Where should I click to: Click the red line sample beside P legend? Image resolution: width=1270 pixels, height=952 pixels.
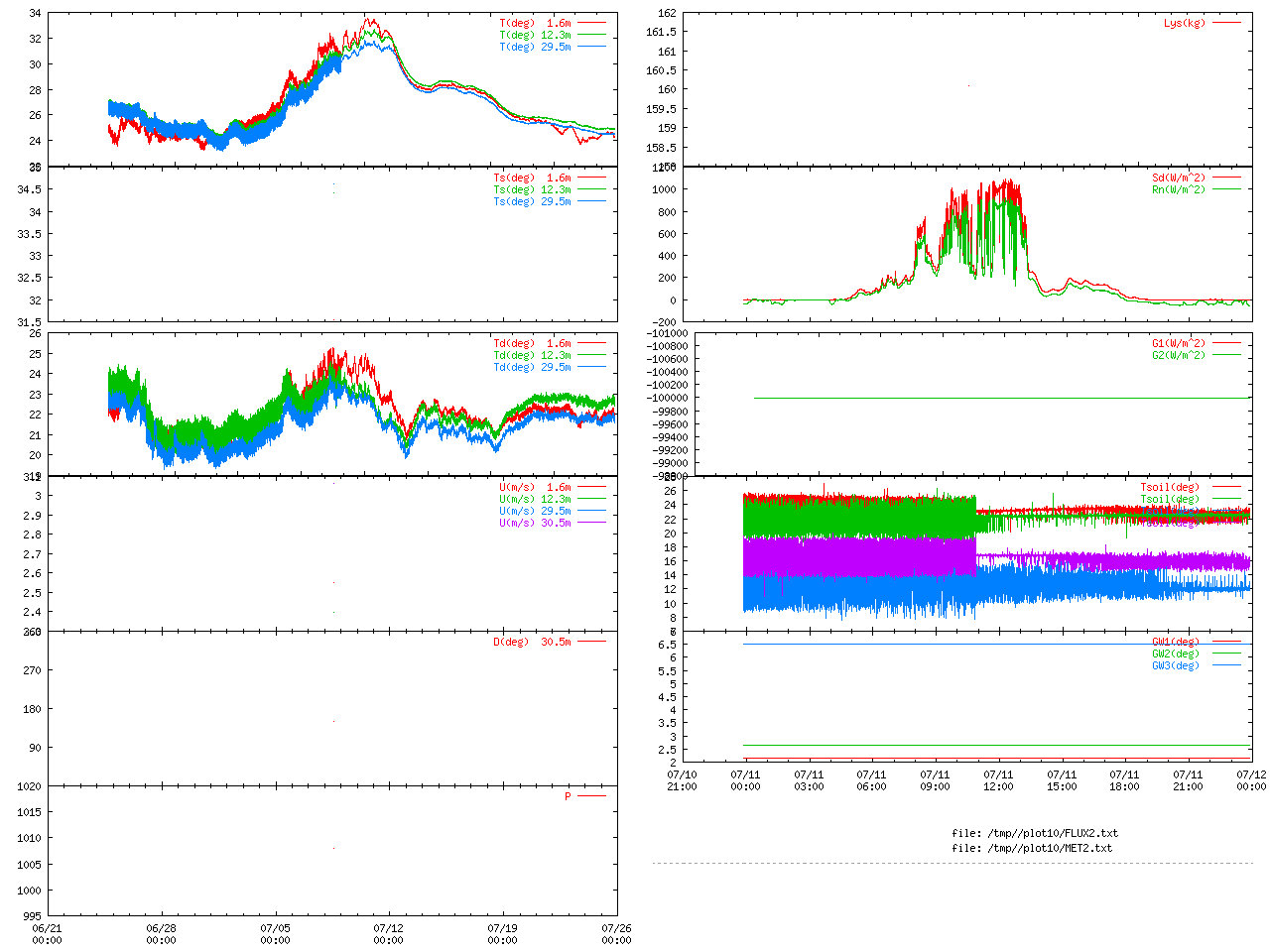pyautogui.click(x=591, y=796)
